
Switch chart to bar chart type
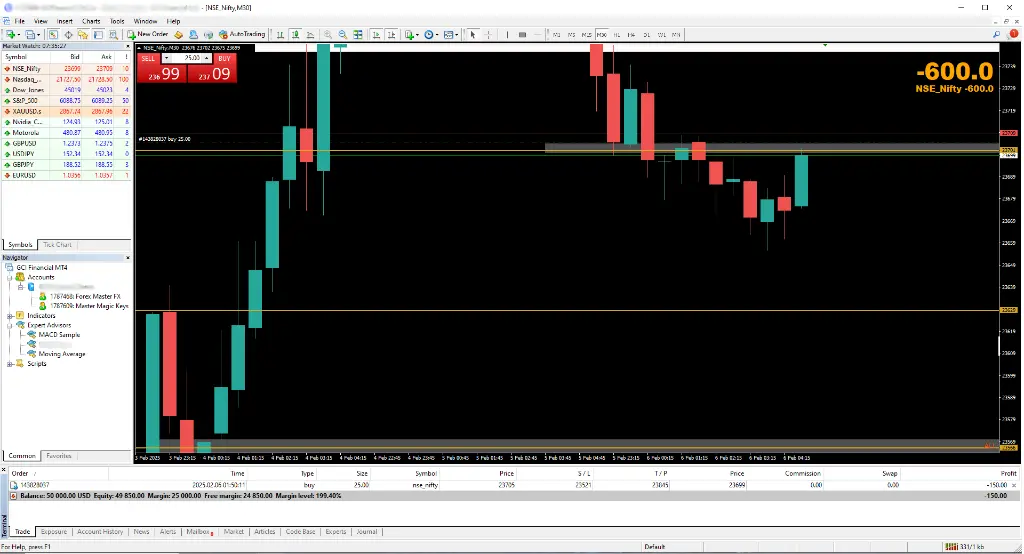pos(280,34)
